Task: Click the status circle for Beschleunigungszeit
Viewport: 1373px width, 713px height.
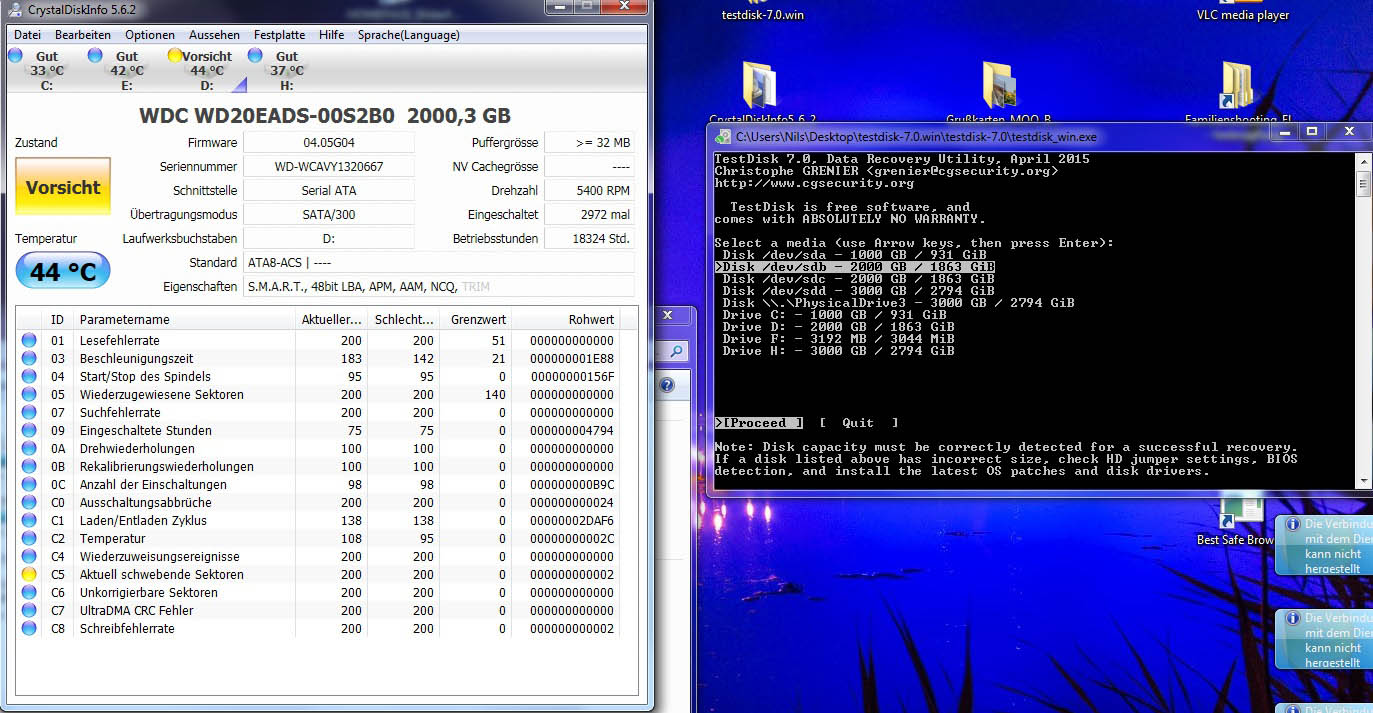Action: [x=29, y=358]
